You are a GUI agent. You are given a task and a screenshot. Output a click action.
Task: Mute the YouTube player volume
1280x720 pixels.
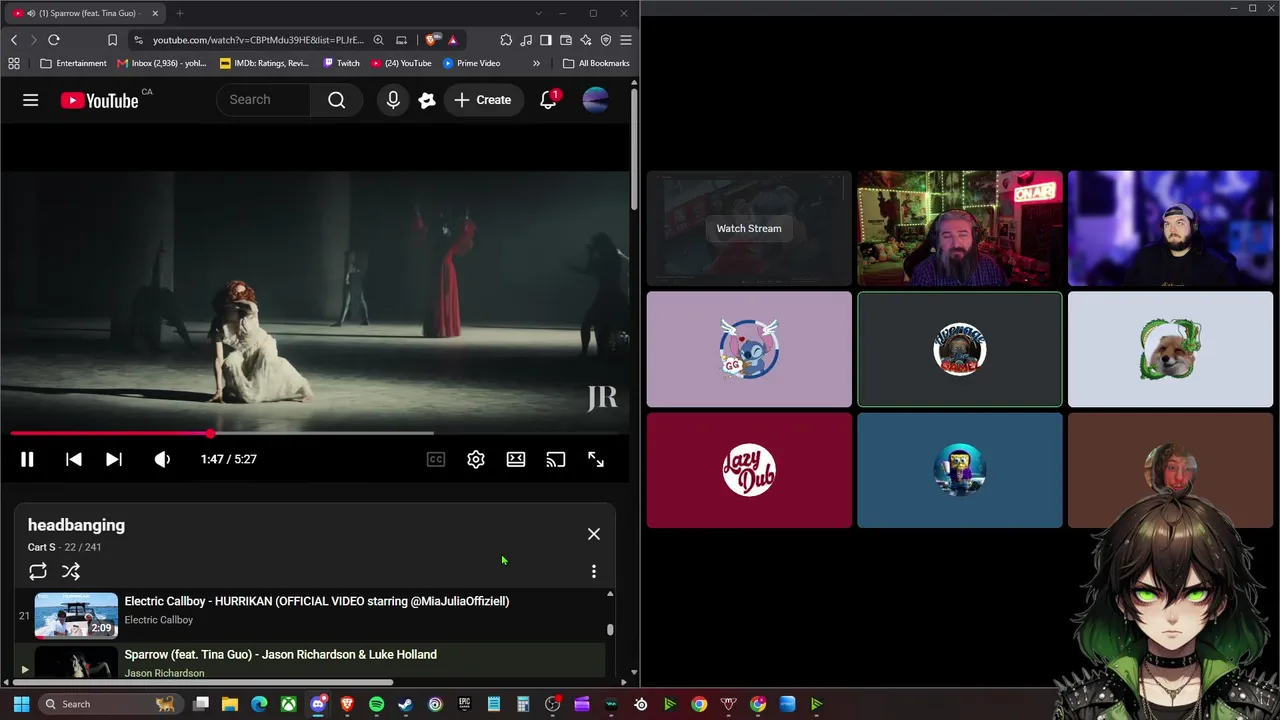[x=162, y=459]
